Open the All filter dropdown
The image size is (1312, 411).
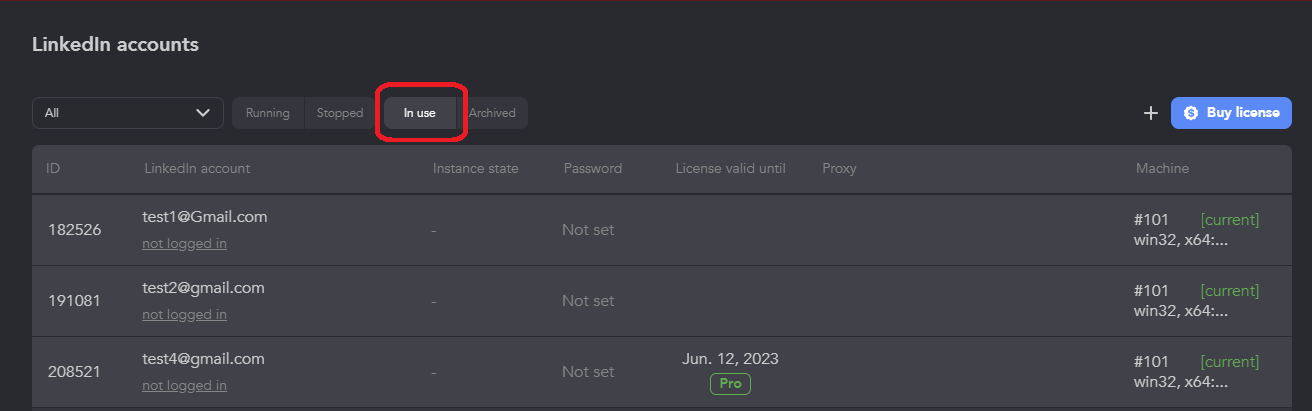(x=128, y=113)
